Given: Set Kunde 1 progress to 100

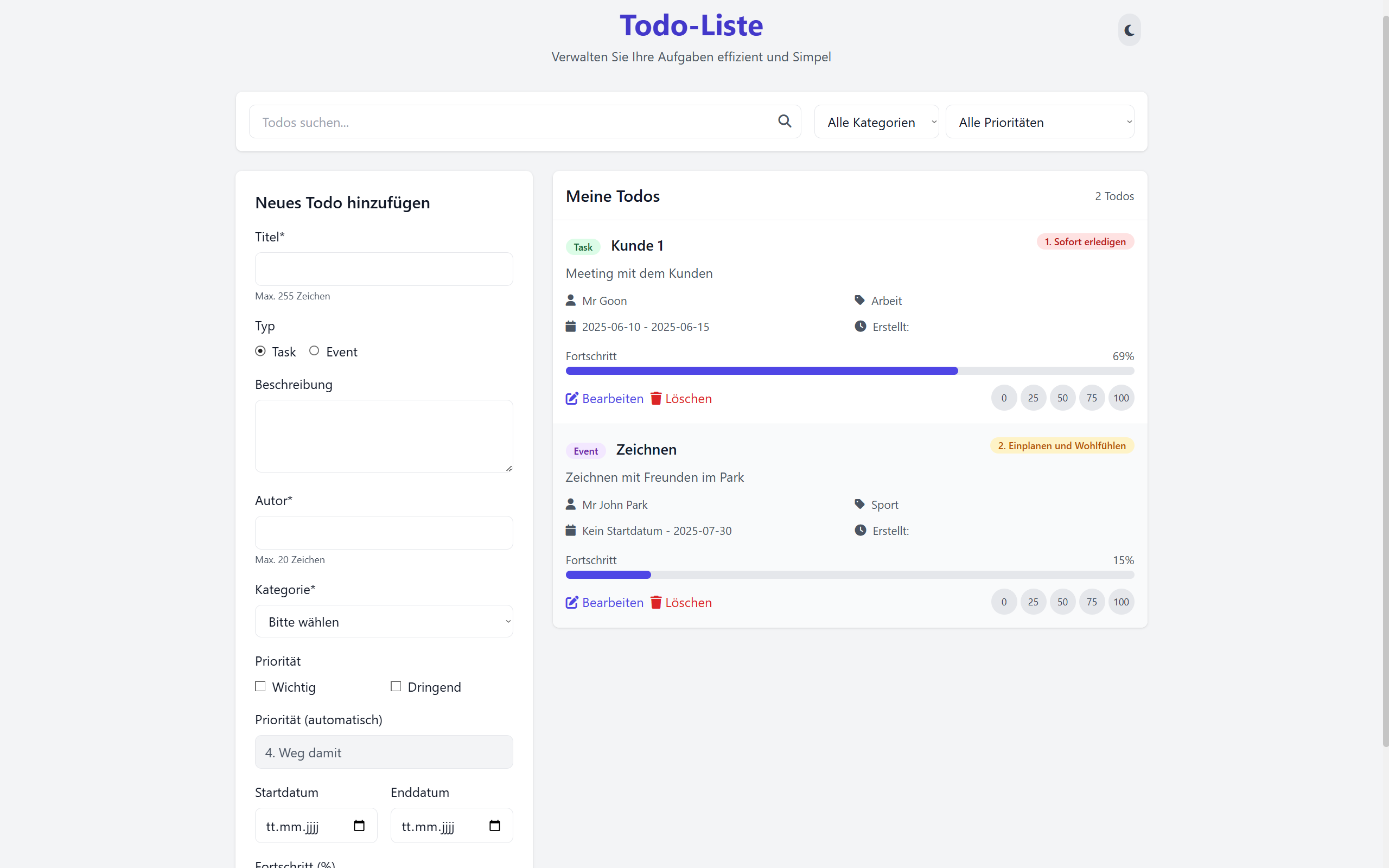Looking at the screenshot, I should 1120,397.
